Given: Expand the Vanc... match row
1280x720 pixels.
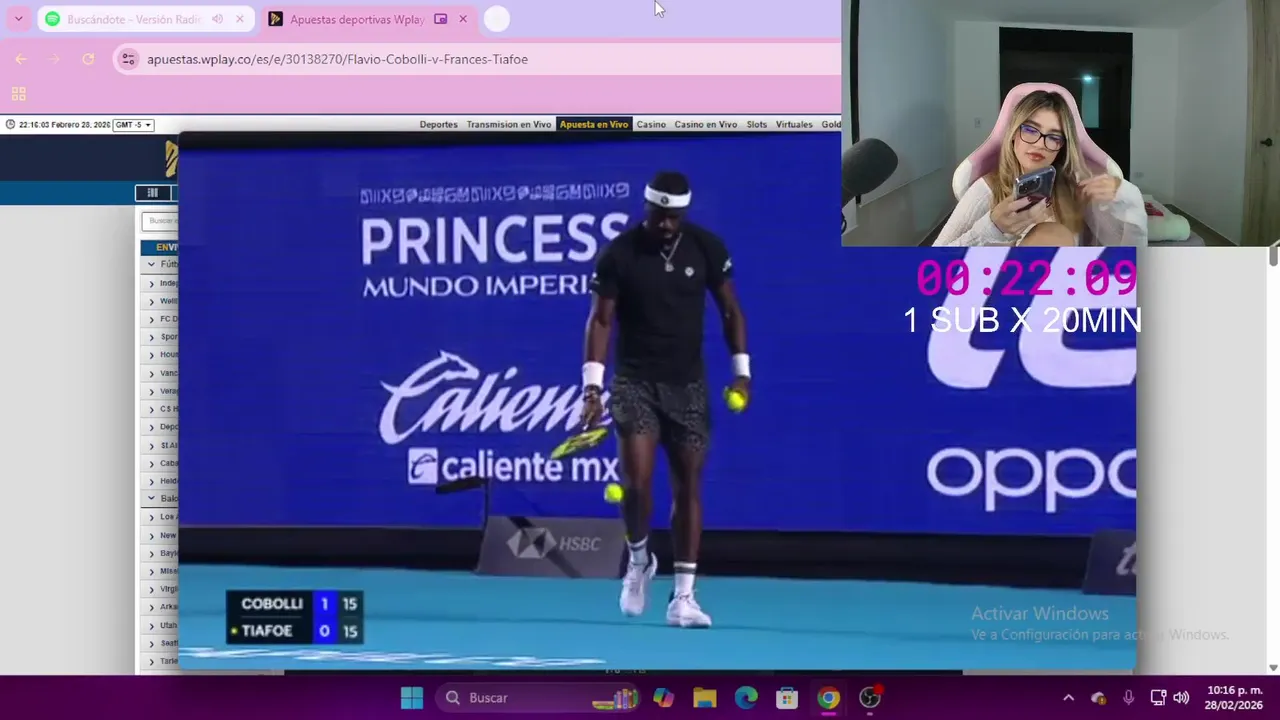Looking at the screenshot, I should tap(152, 373).
